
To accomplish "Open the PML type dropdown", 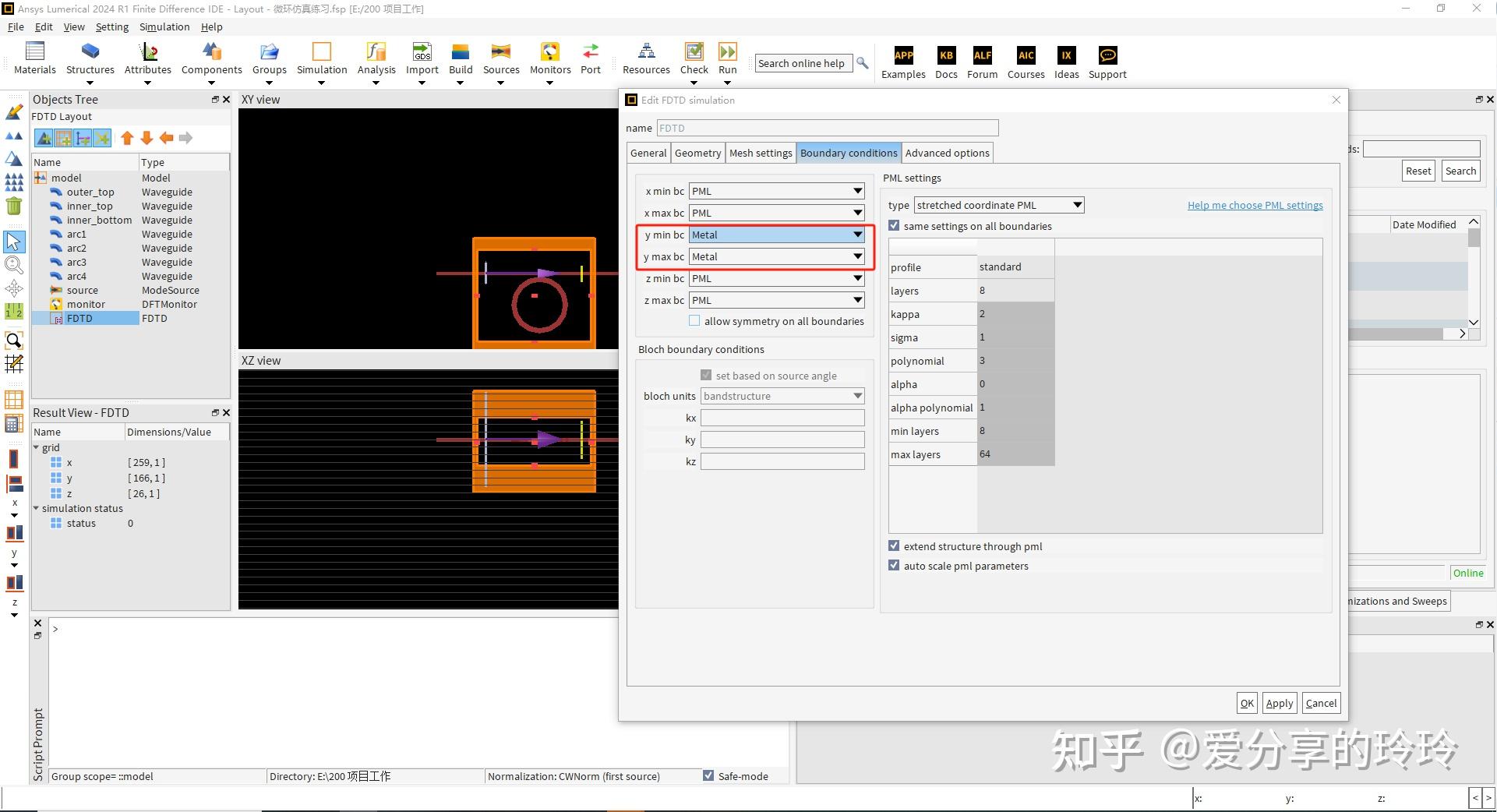I will point(999,205).
